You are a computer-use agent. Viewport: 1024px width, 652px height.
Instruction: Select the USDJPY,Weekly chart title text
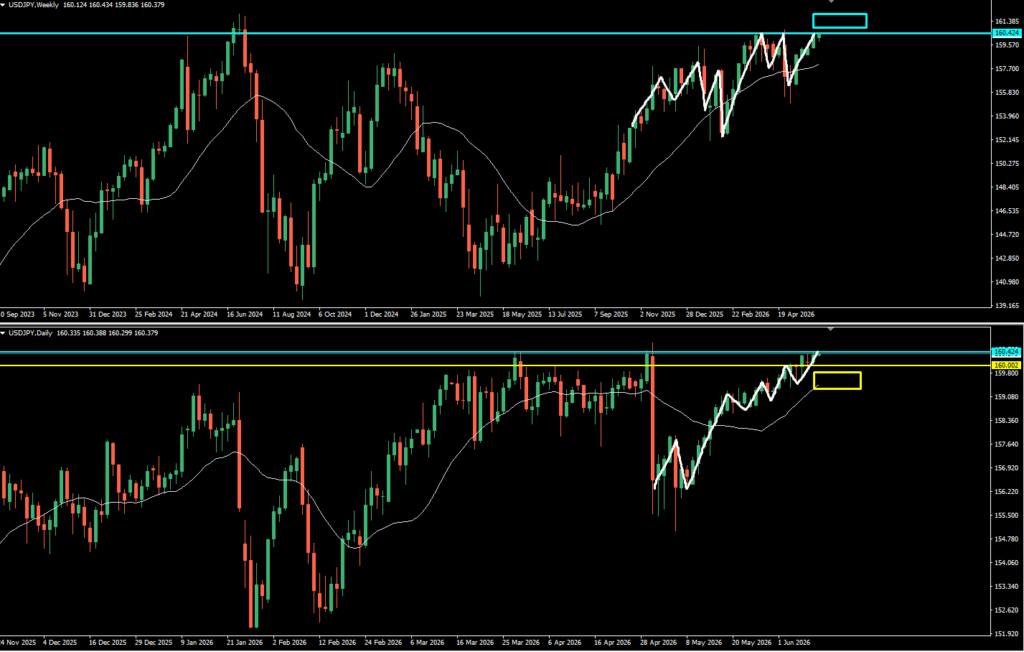tap(33, 5)
